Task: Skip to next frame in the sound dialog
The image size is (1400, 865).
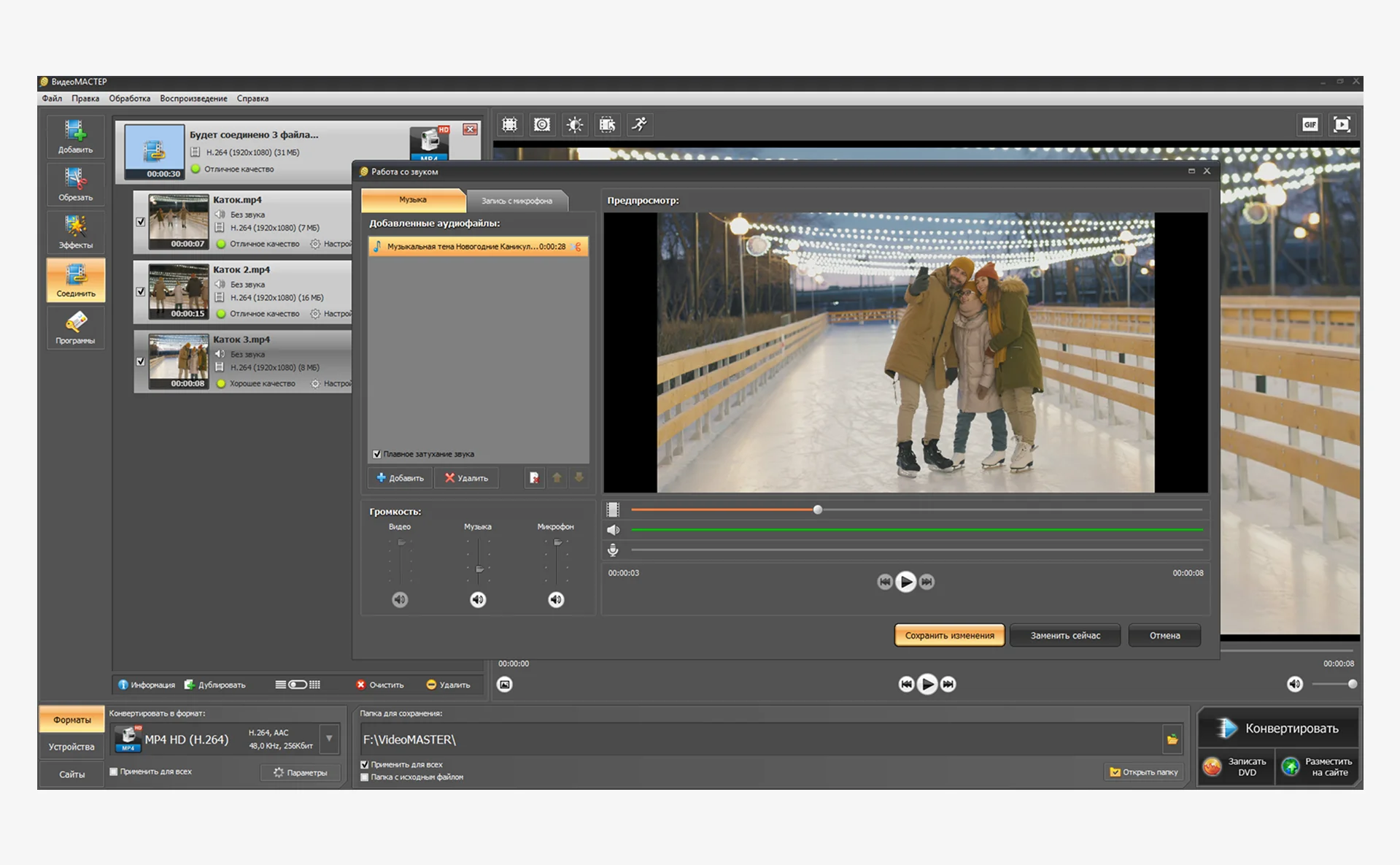Action: pos(927,582)
